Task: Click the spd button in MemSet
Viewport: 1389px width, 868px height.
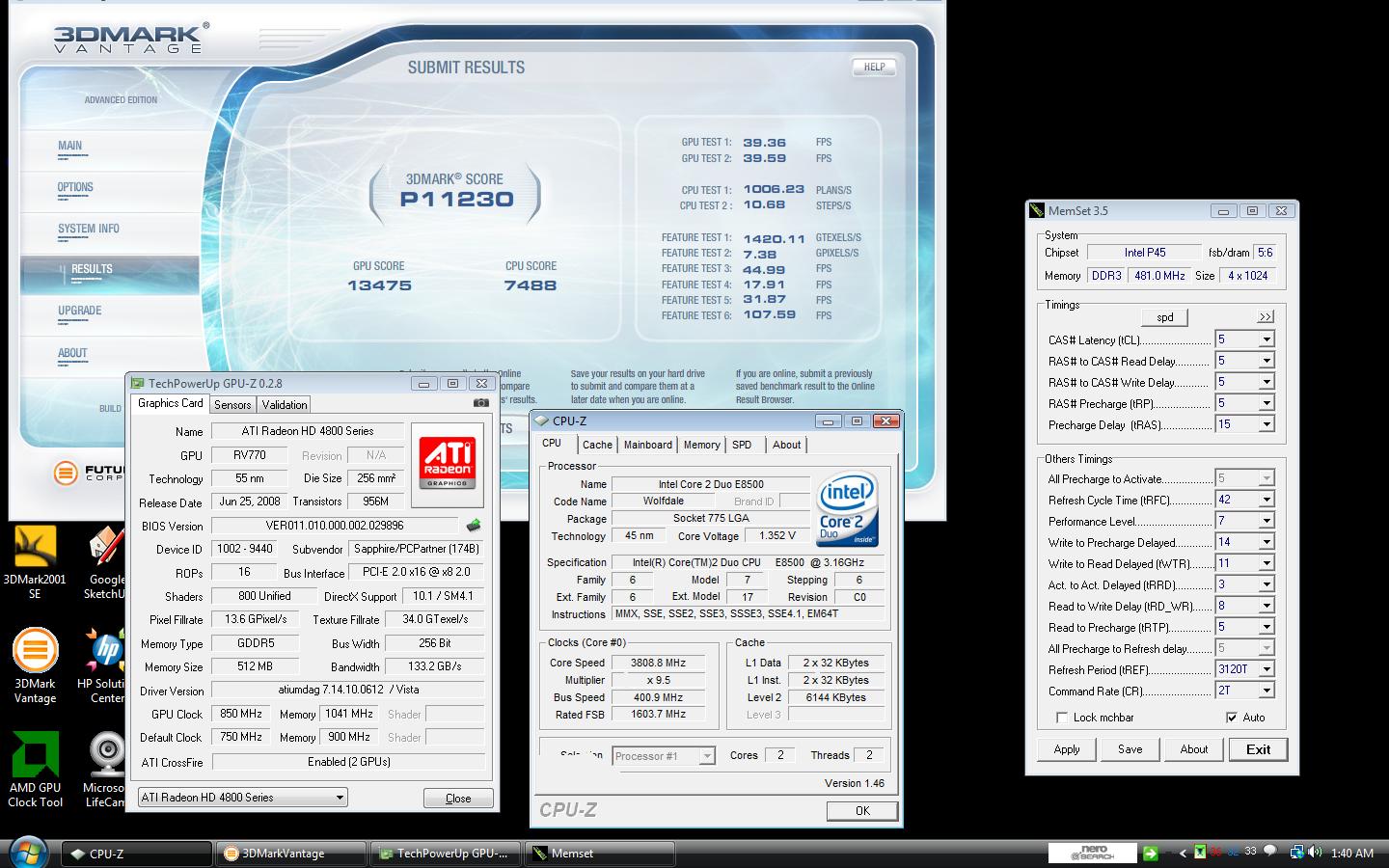Action: click(x=1165, y=317)
